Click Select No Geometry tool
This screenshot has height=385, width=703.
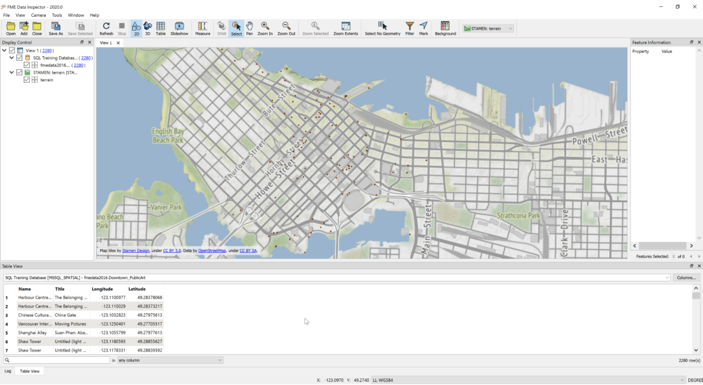[382, 29]
